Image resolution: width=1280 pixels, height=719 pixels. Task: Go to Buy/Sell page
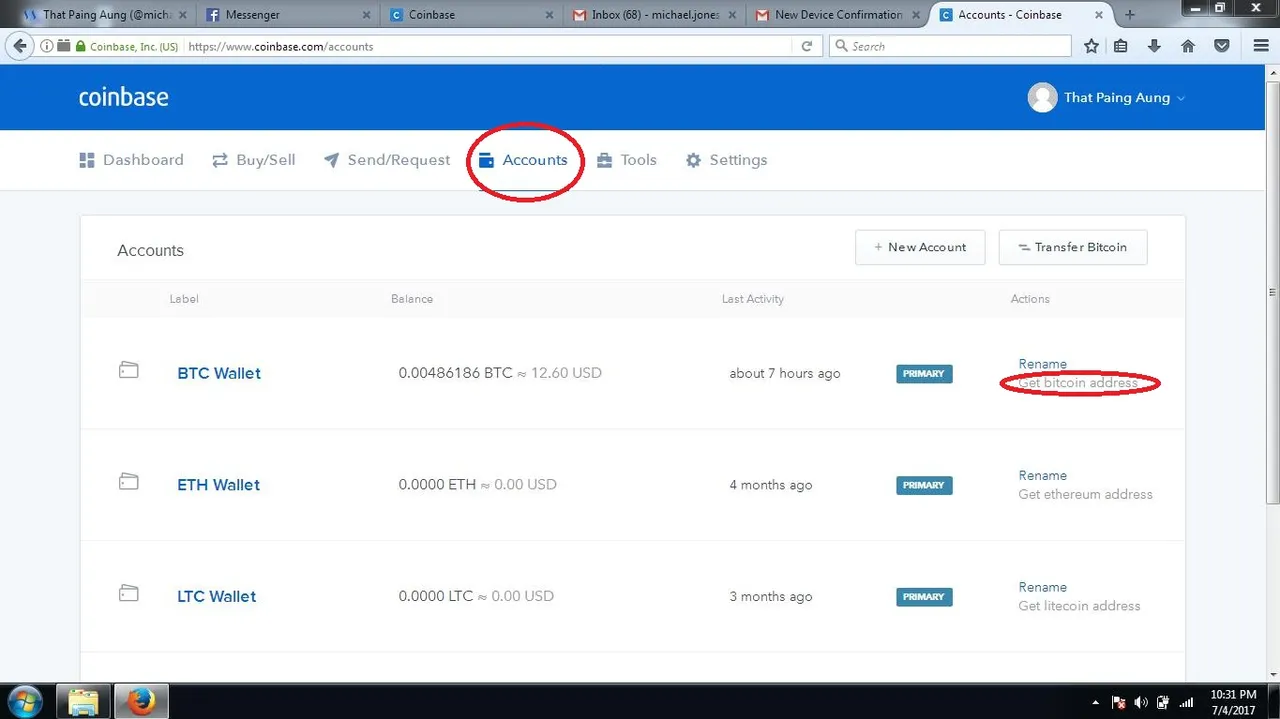(x=254, y=160)
